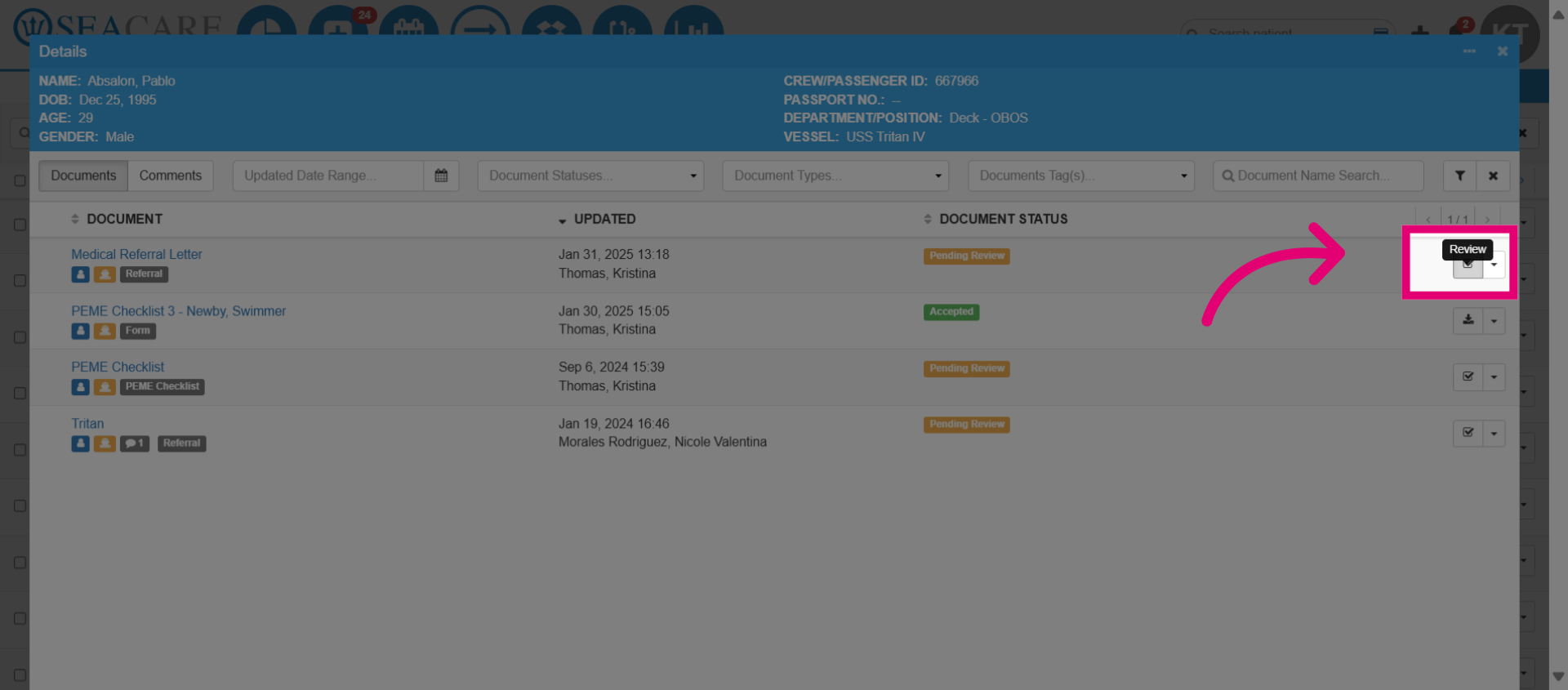Click blue user icon under Medical Referral Letter
Image resolution: width=1568 pixels, height=690 pixels.
click(80, 274)
